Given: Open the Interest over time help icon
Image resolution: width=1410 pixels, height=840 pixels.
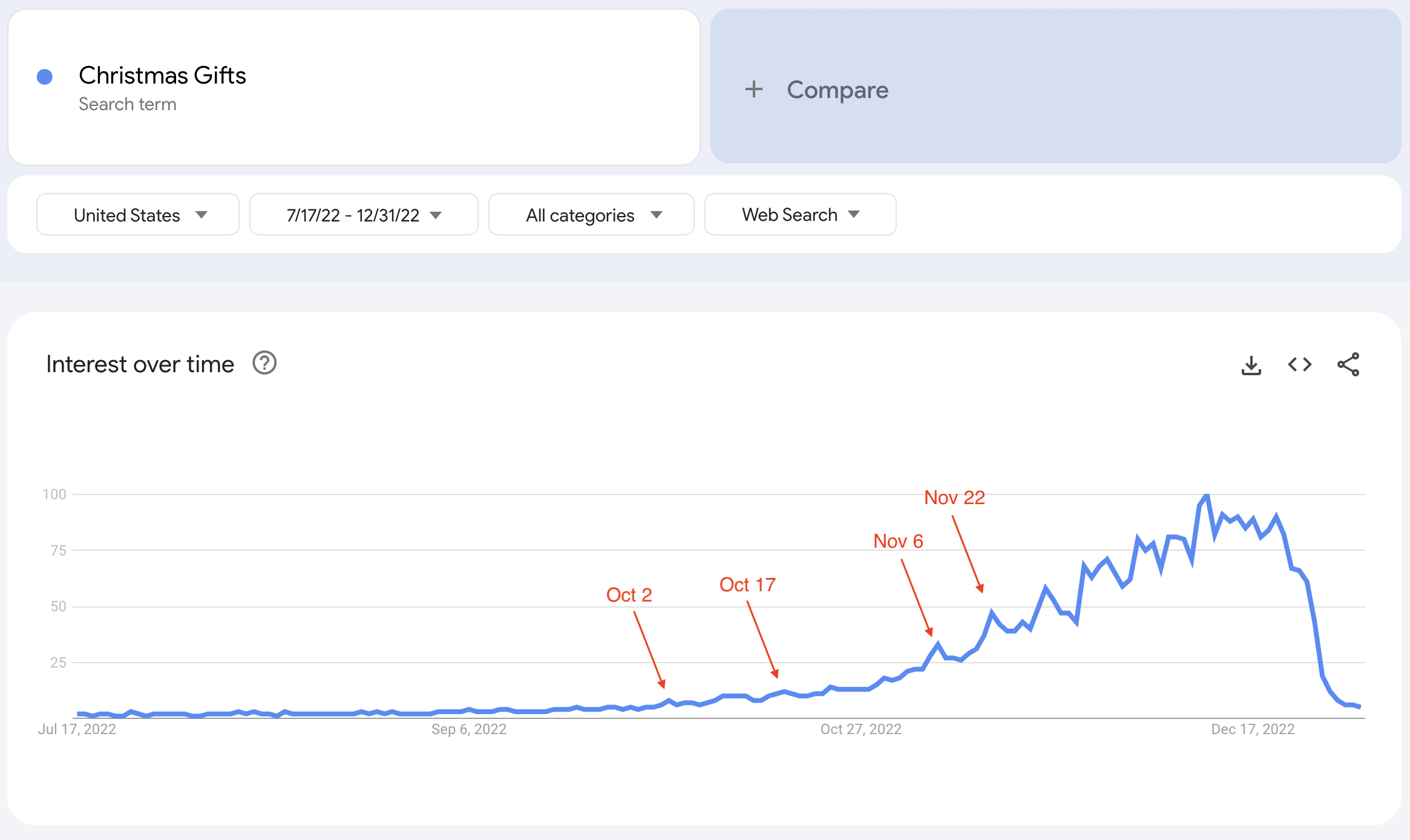Looking at the screenshot, I should pyautogui.click(x=264, y=363).
